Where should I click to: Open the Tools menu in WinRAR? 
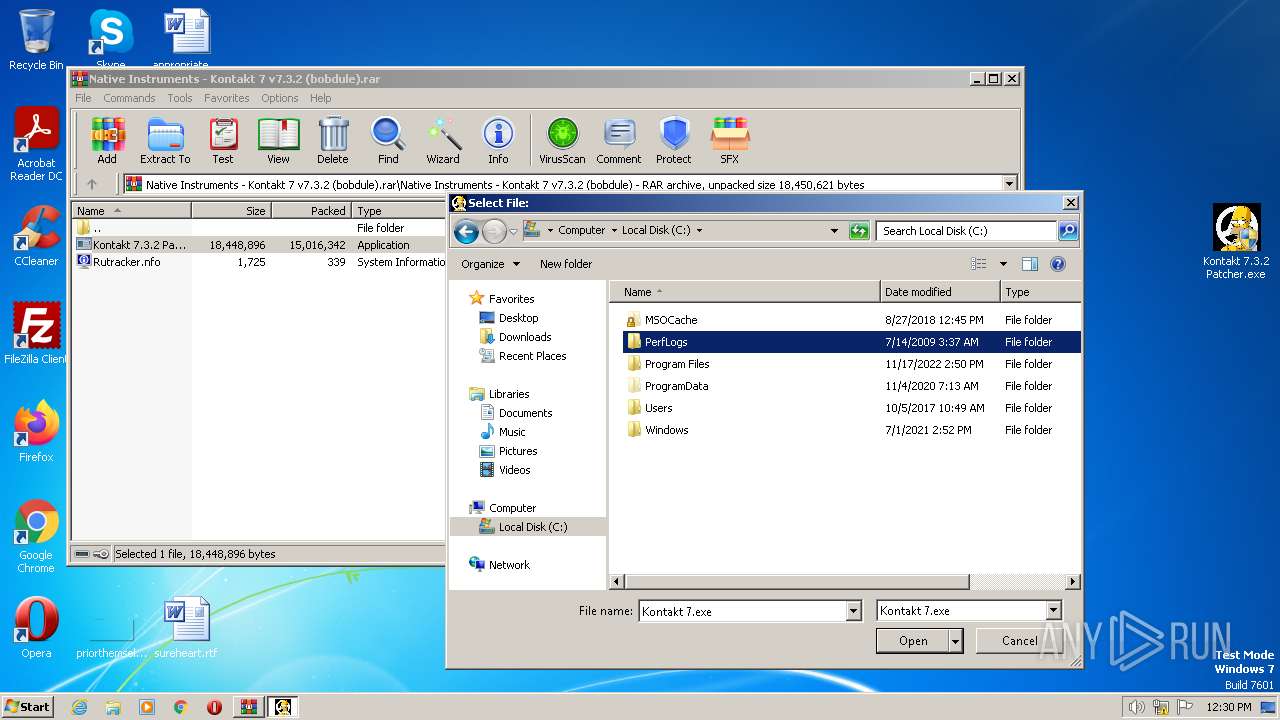click(x=180, y=98)
